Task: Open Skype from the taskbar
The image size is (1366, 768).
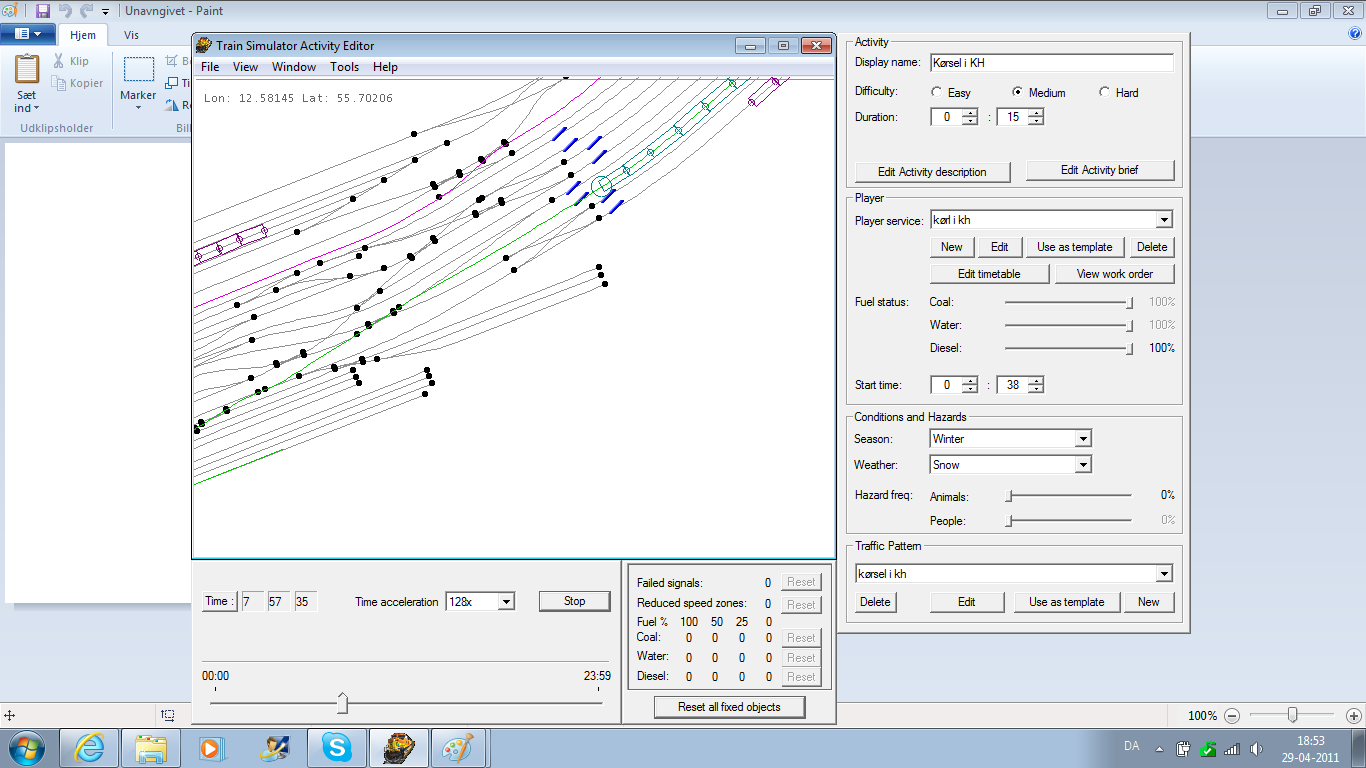Action: 337,747
